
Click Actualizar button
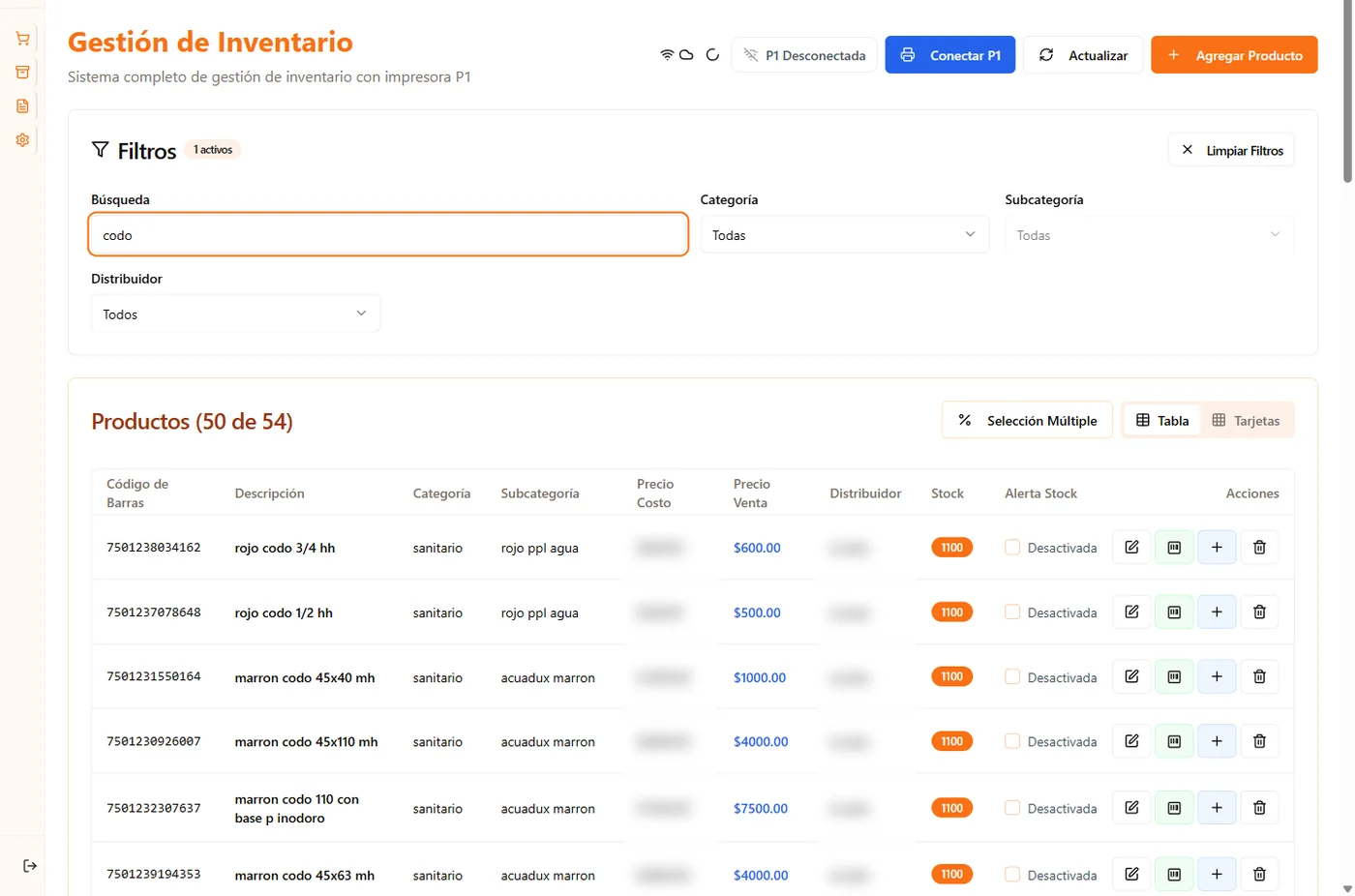click(1083, 55)
